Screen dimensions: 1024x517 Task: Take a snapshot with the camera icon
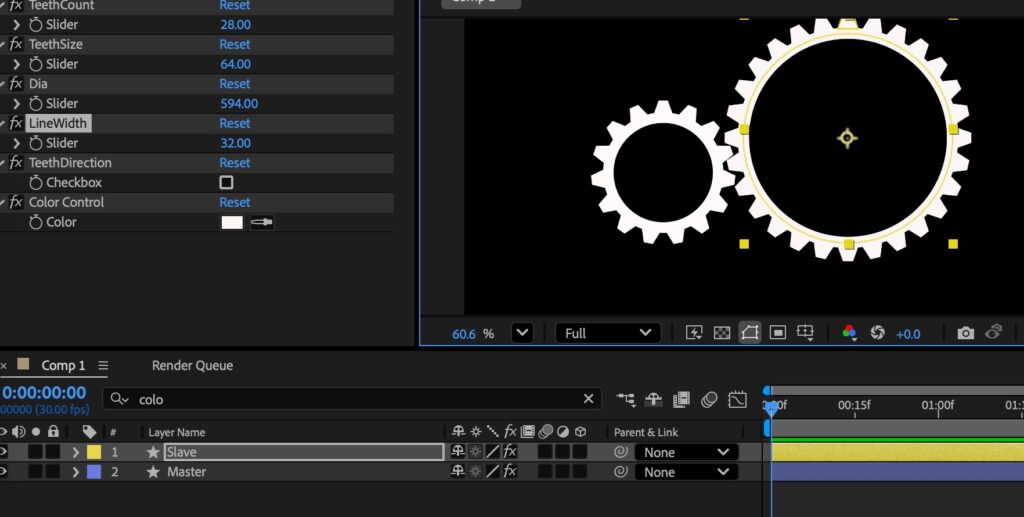point(965,333)
